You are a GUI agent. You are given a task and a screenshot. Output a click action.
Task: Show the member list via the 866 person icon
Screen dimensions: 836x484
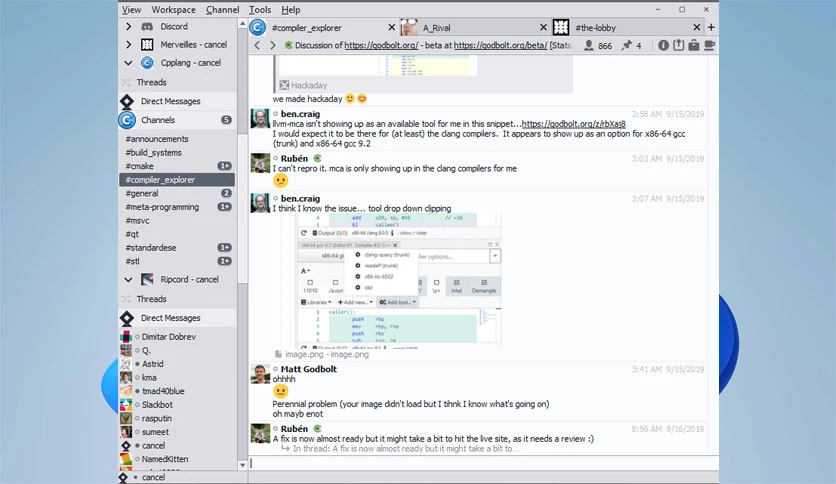589,45
